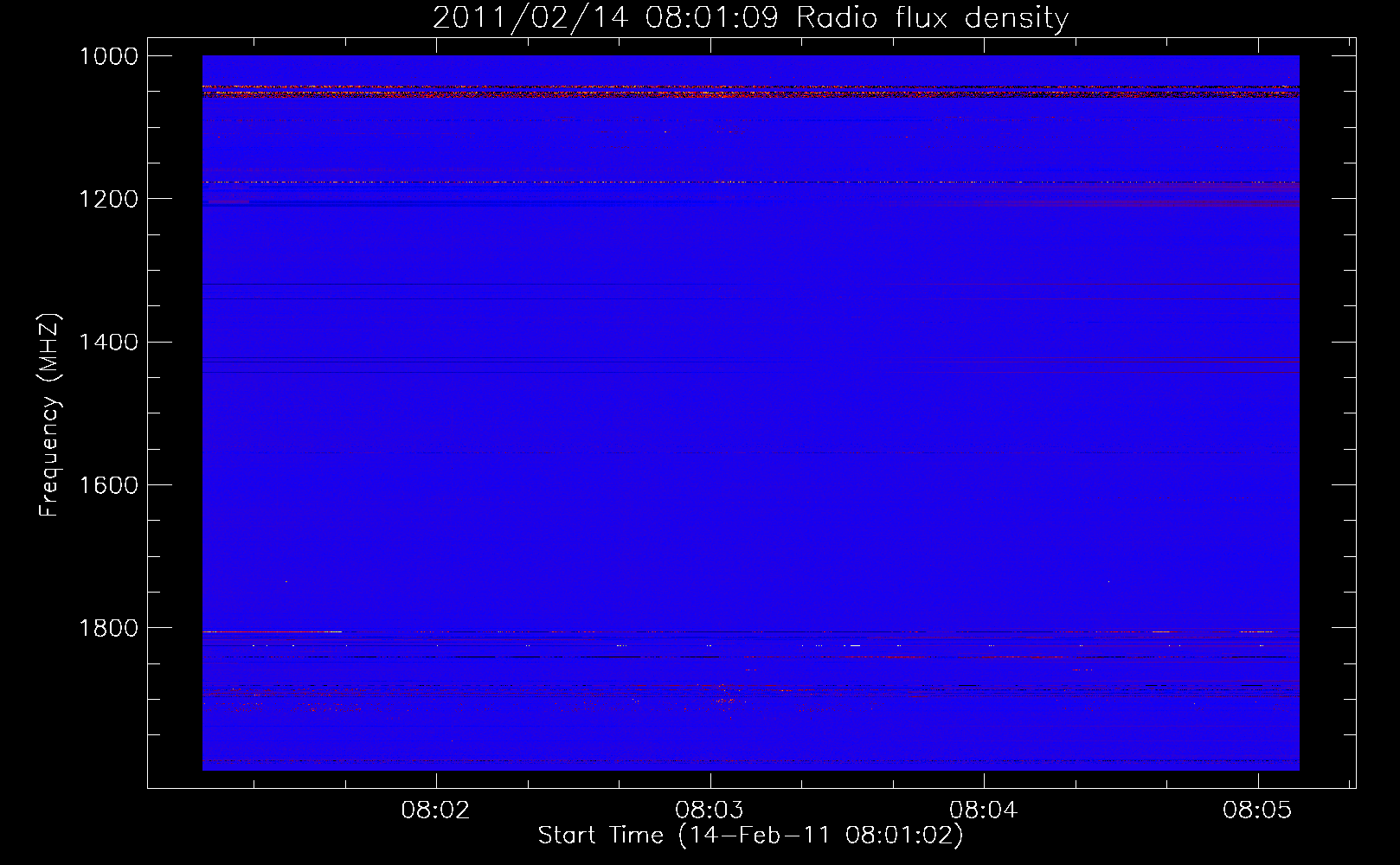Click the 08:05 time tick label
This screenshot has height=865, width=1400.
pyautogui.click(x=1257, y=810)
